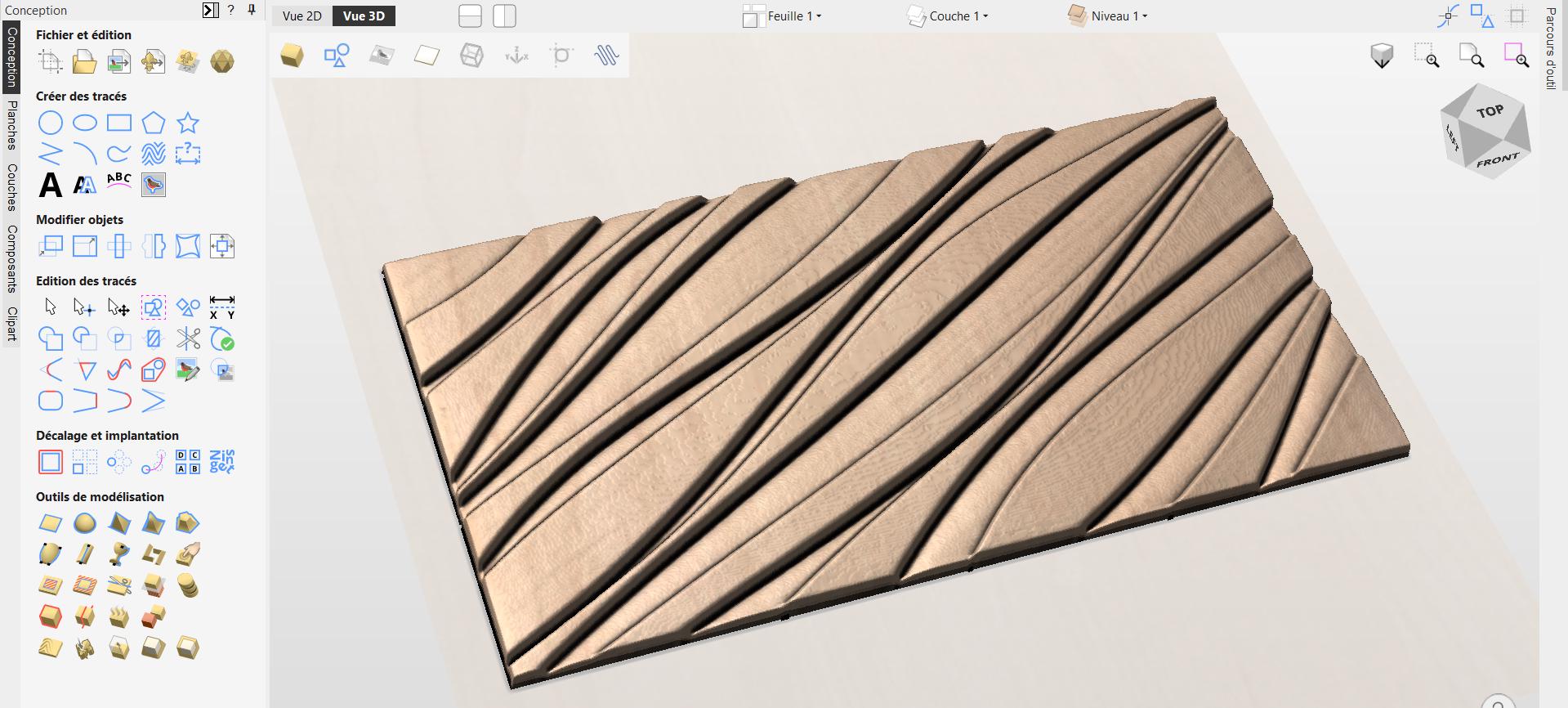Choose the draw arc tool

(85, 154)
